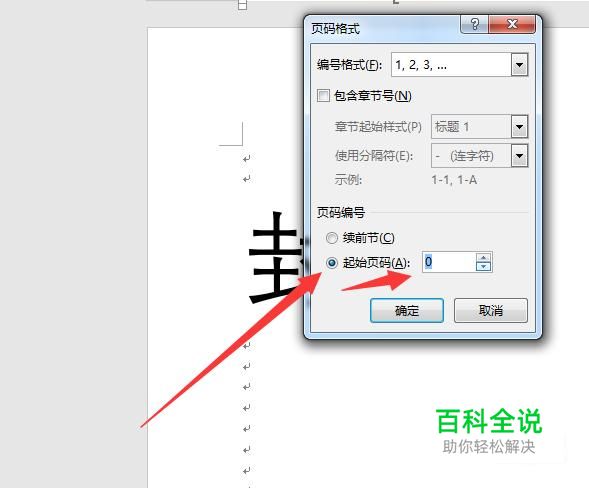Enable the 包含章节号 checkbox
589x488 pixels.
point(323,96)
